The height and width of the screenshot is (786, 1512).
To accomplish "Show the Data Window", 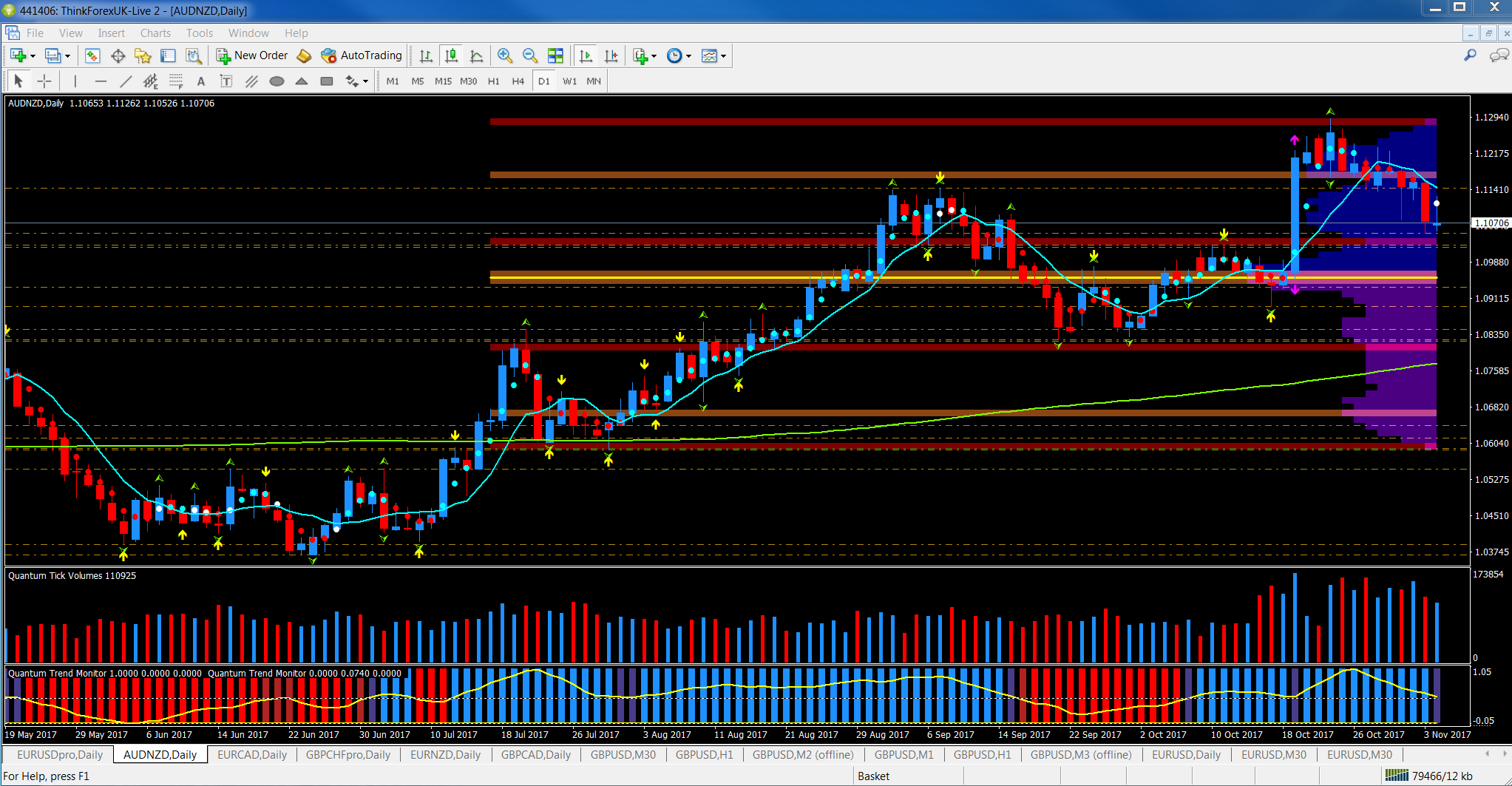I will click(x=118, y=55).
